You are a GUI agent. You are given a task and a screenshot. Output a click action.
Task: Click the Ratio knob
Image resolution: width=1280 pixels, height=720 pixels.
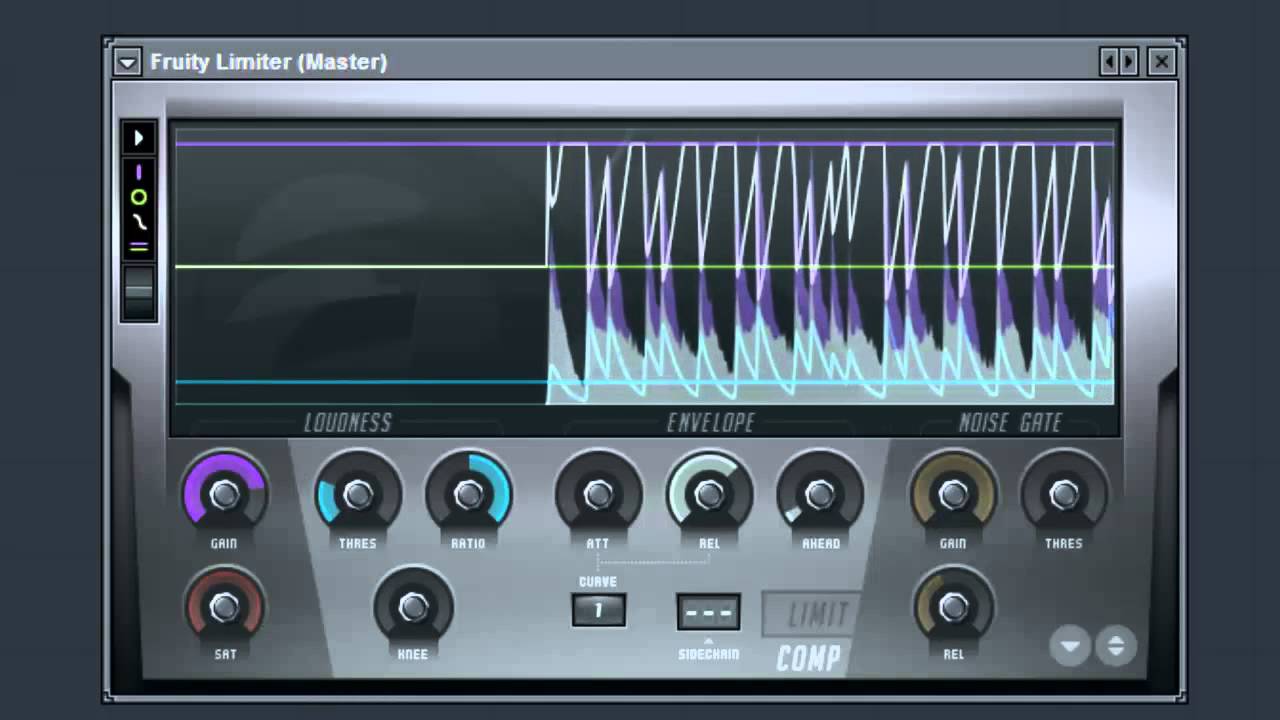pos(468,494)
